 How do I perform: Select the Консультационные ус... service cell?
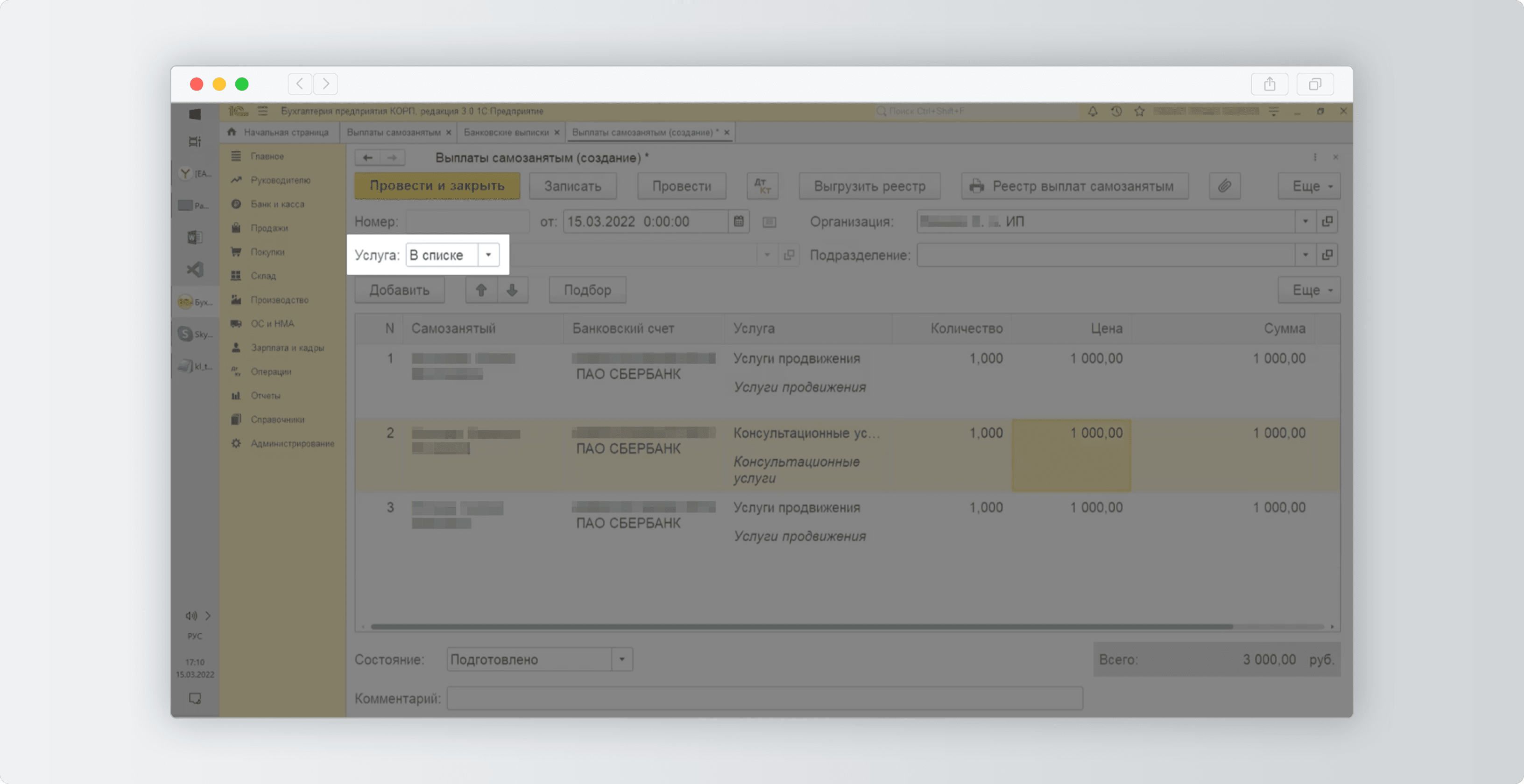[x=808, y=434]
